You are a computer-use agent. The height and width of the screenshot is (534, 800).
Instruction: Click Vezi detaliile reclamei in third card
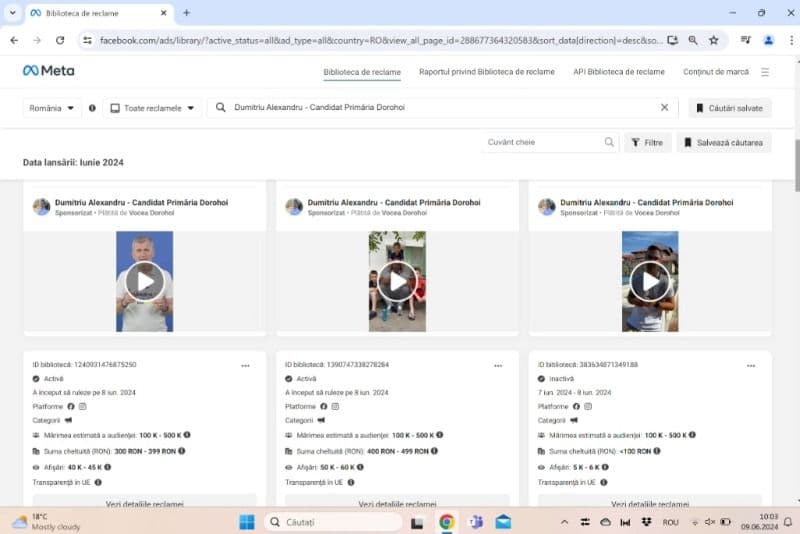(x=649, y=501)
